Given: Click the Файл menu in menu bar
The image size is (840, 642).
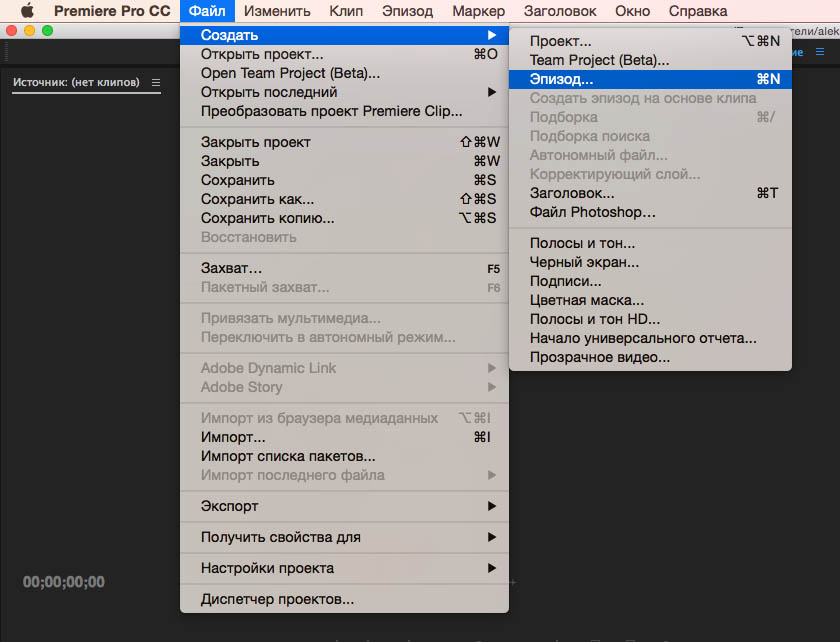Looking at the screenshot, I should click(207, 11).
